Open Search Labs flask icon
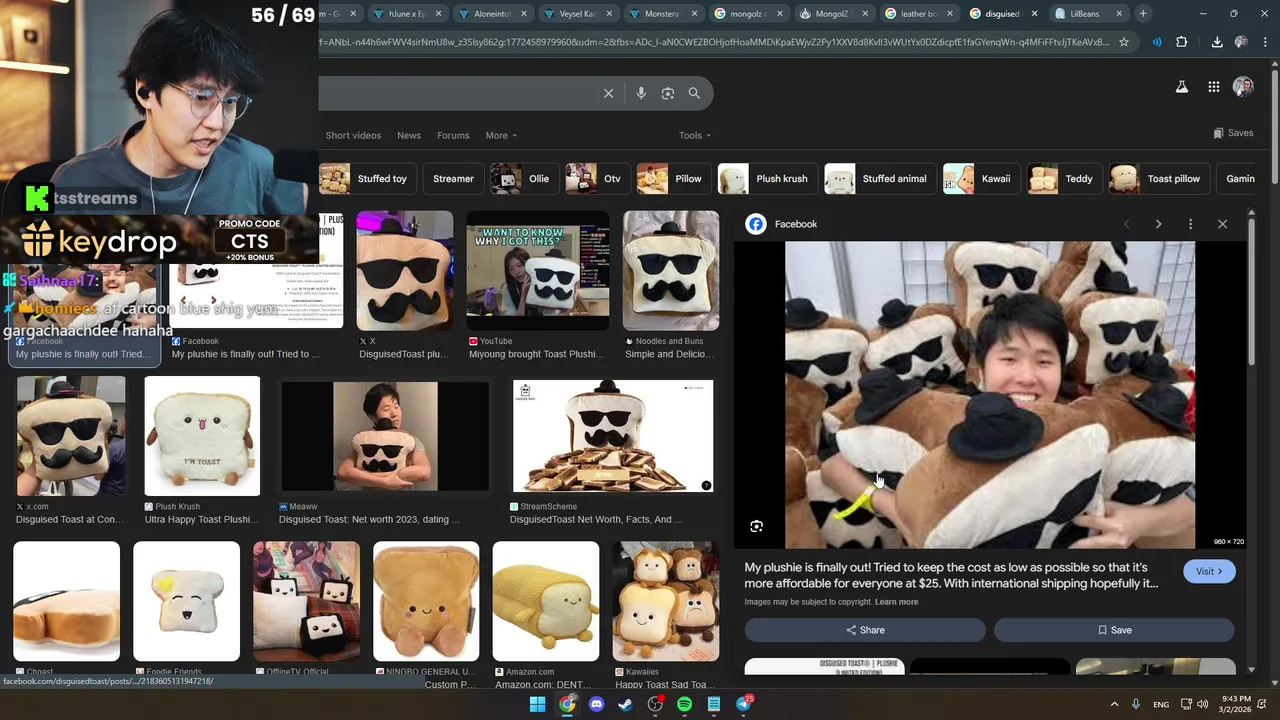Screen dimensions: 1280x720 tap(1182, 87)
